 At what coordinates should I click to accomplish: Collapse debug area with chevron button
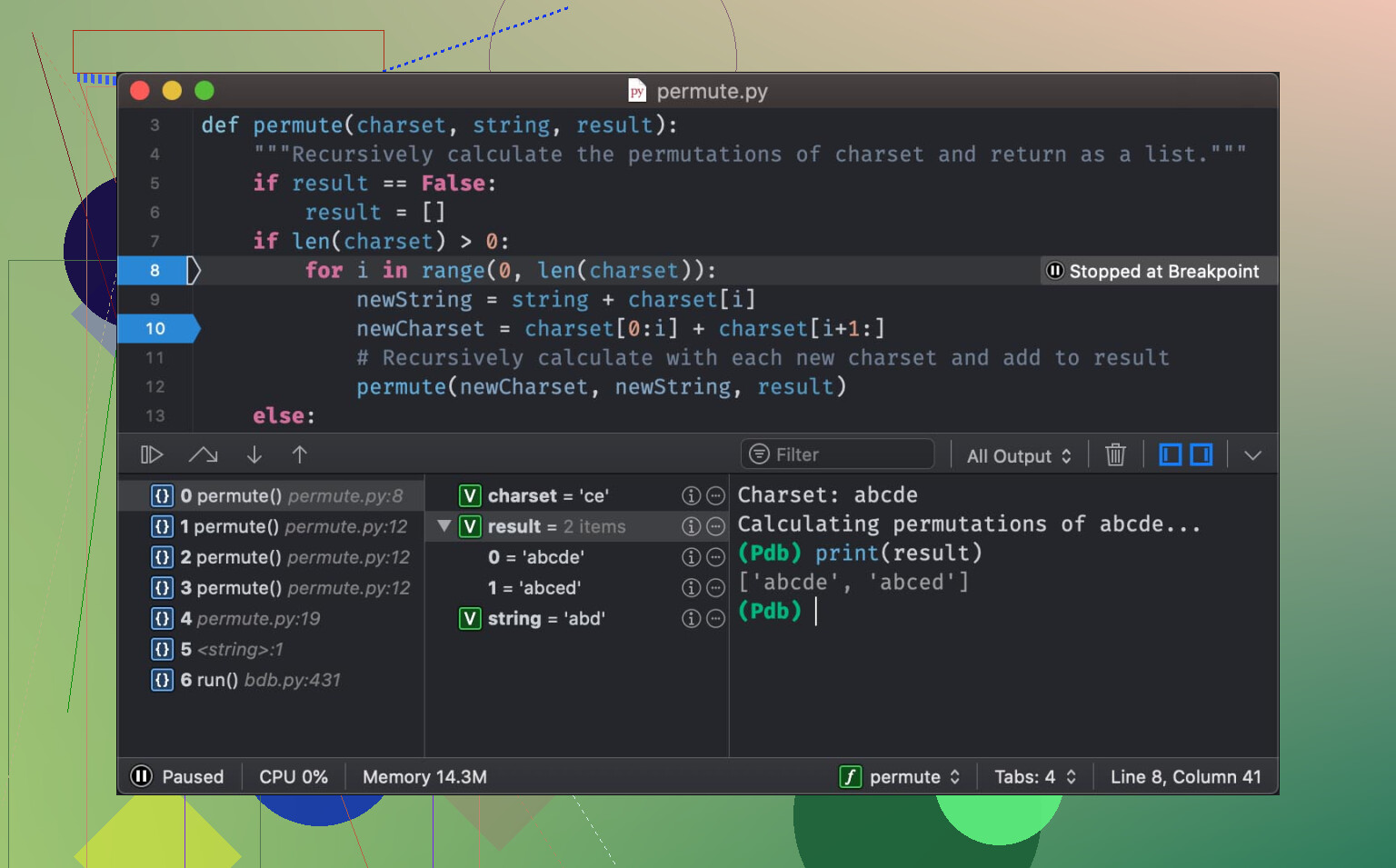point(1252,454)
